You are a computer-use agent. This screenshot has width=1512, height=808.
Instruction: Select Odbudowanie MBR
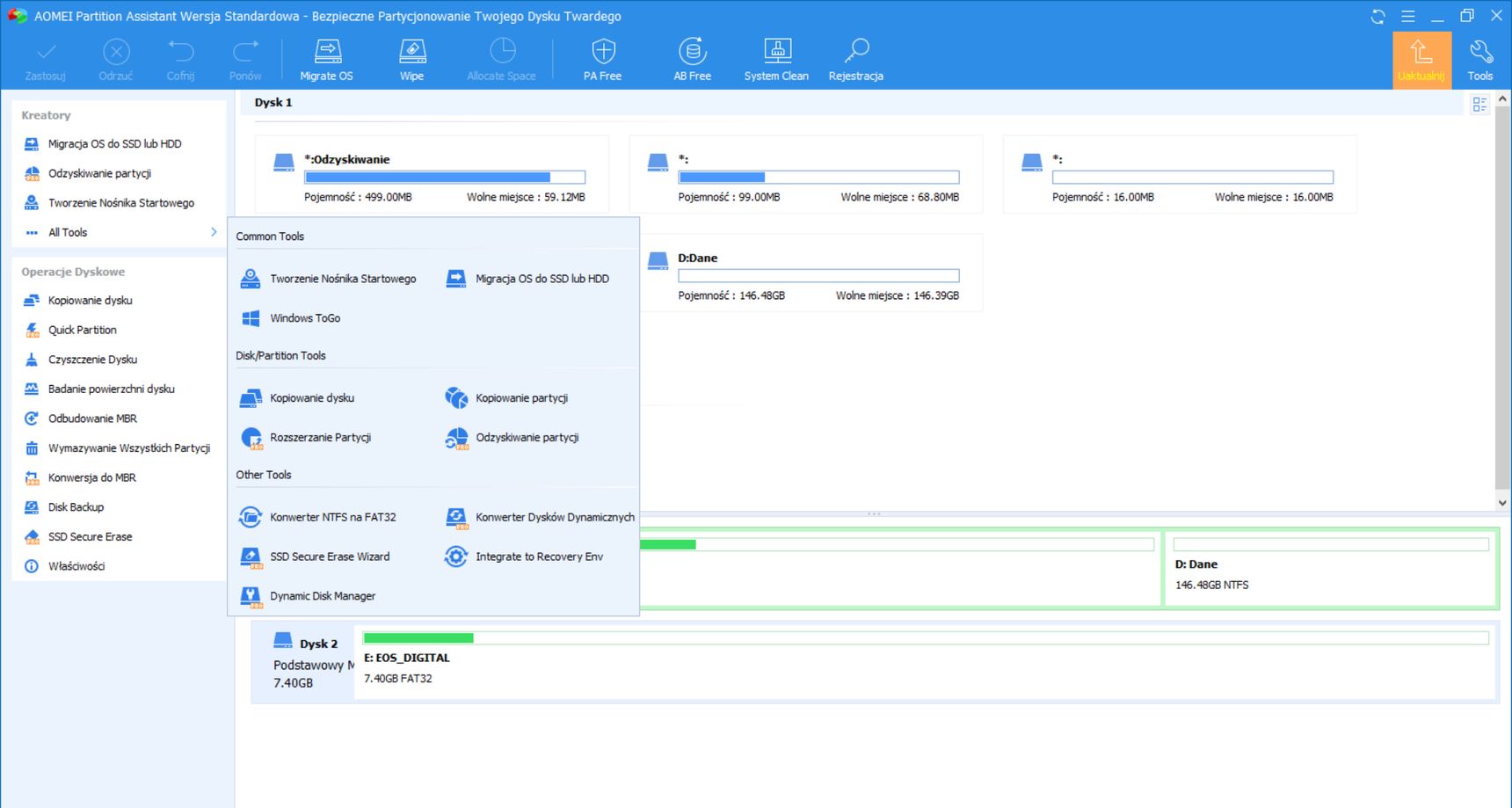tap(92, 419)
